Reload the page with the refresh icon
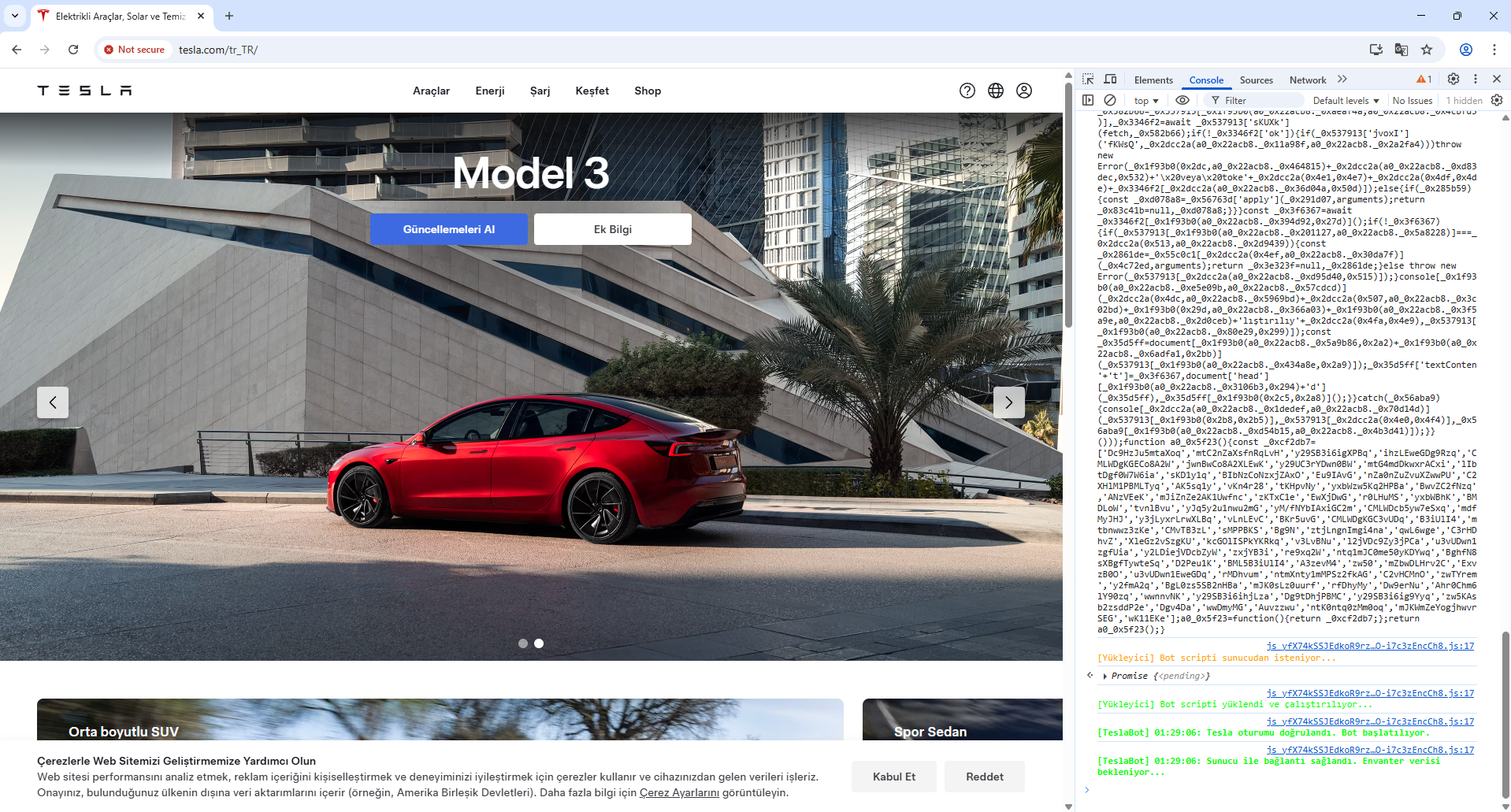 click(x=73, y=50)
